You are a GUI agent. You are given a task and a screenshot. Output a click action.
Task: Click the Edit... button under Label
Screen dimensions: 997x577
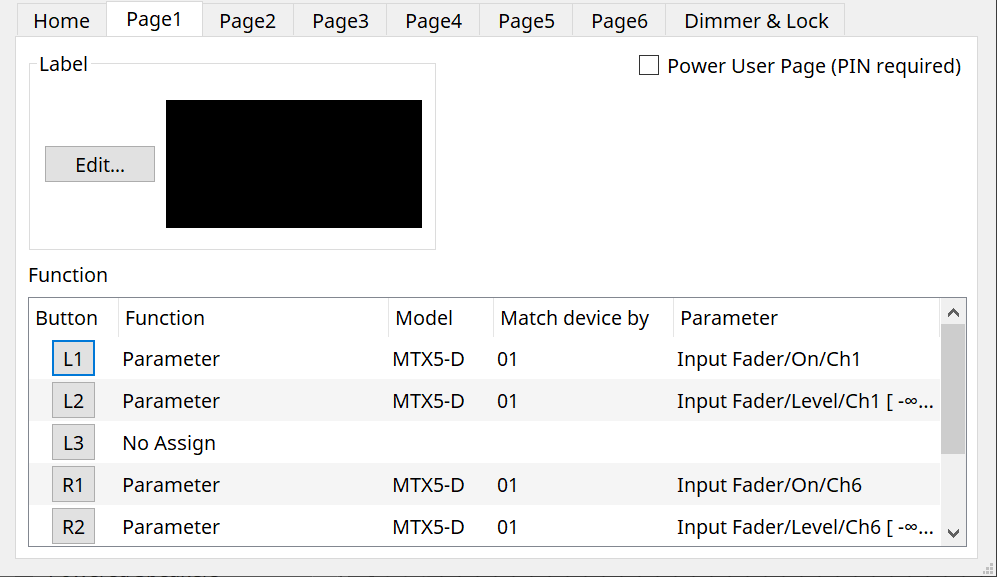point(99,163)
